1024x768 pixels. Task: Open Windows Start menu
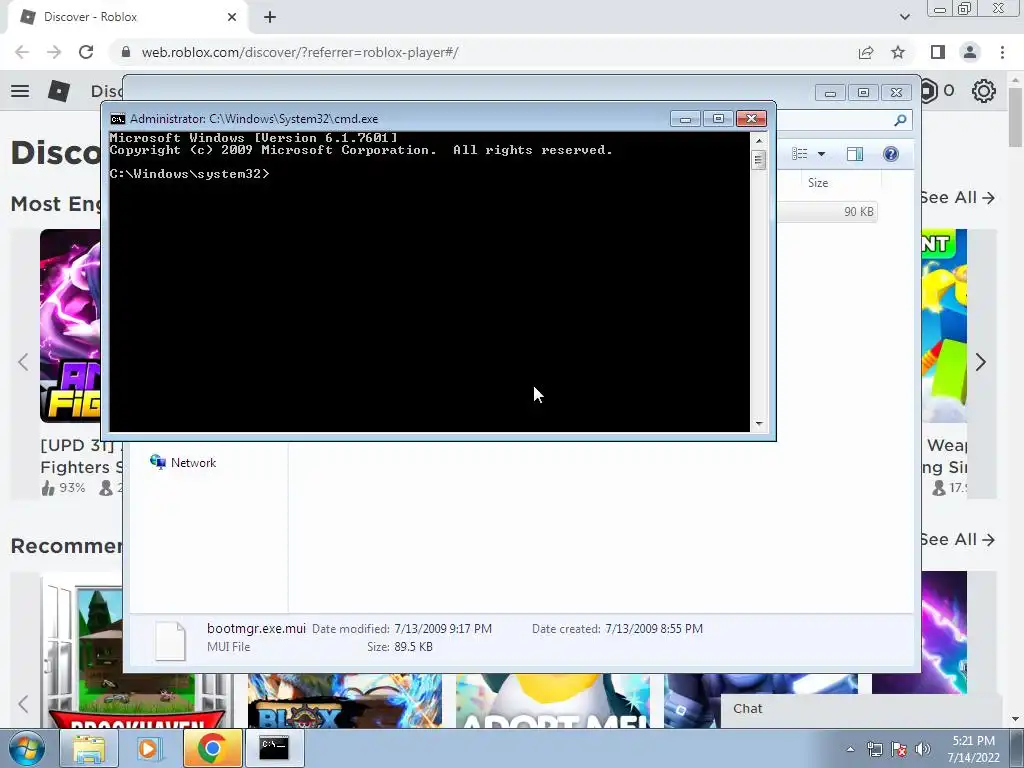(27, 748)
